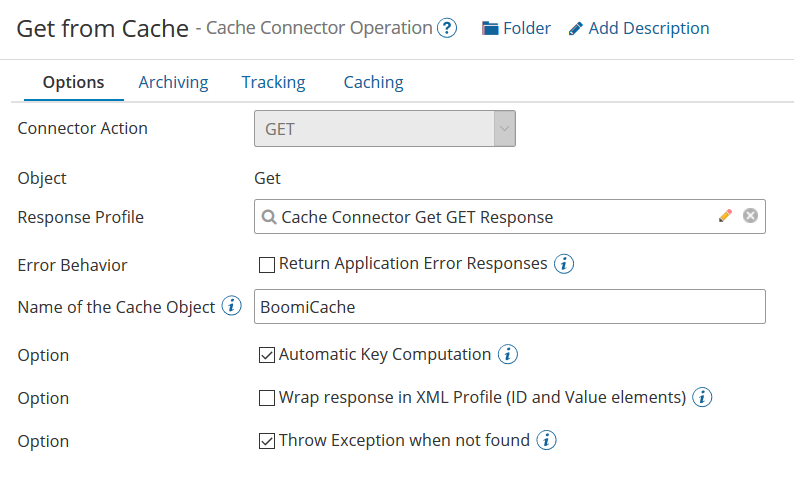Image resolution: width=794 pixels, height=482 pixels.
Task: Click the help icon beside Cache Connector Operation
Action: (x=447, y=28)
